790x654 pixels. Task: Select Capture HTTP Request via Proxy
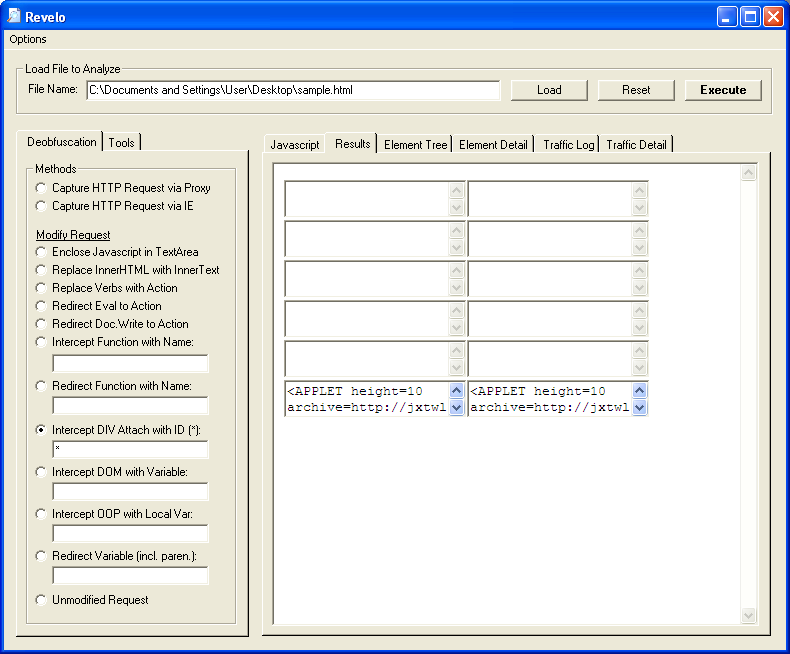(41, 188)
